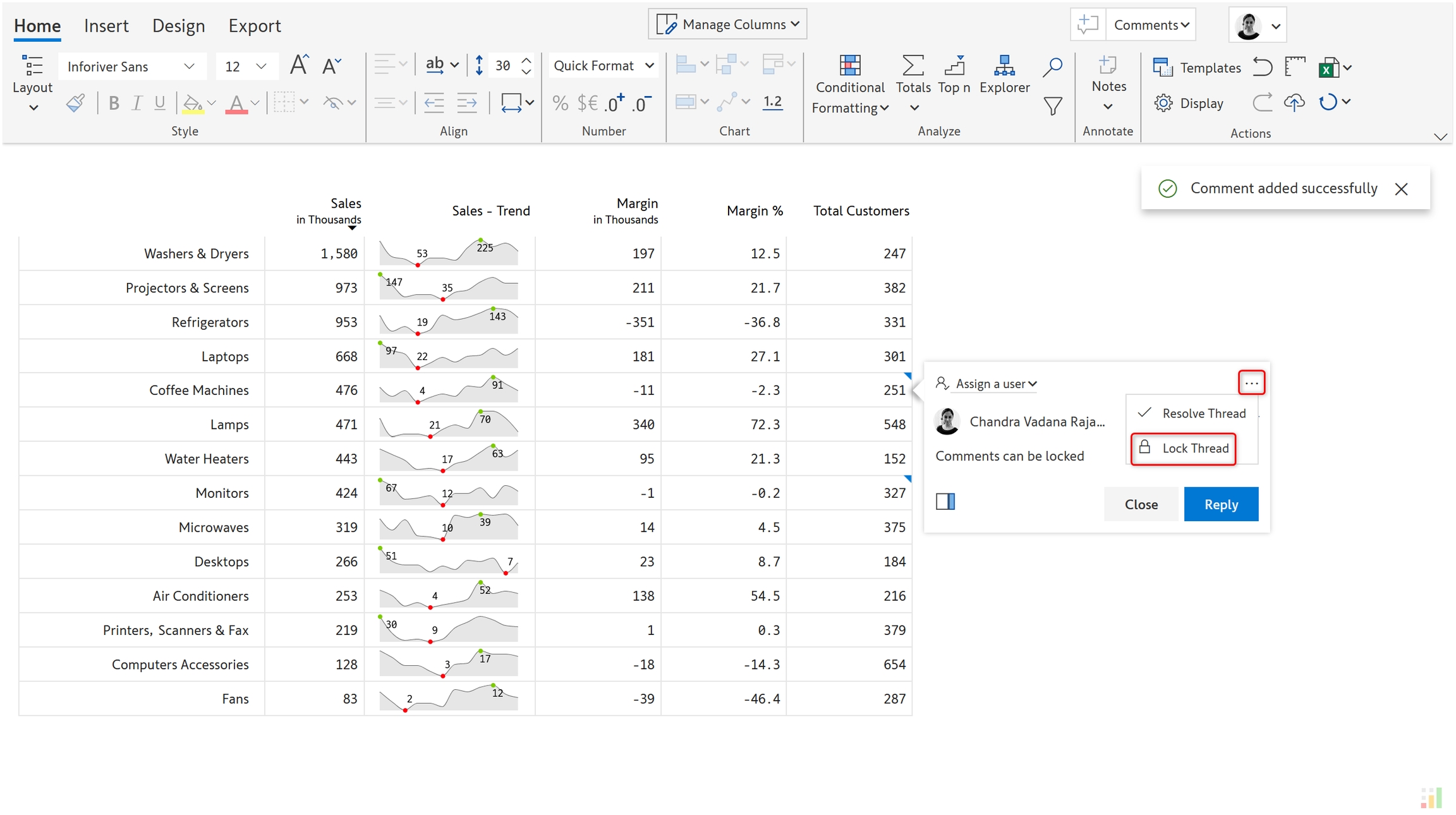Viewport: 1456px width, 815px height.
Task: Click the Manage Columns button
Action: [727, 24]
